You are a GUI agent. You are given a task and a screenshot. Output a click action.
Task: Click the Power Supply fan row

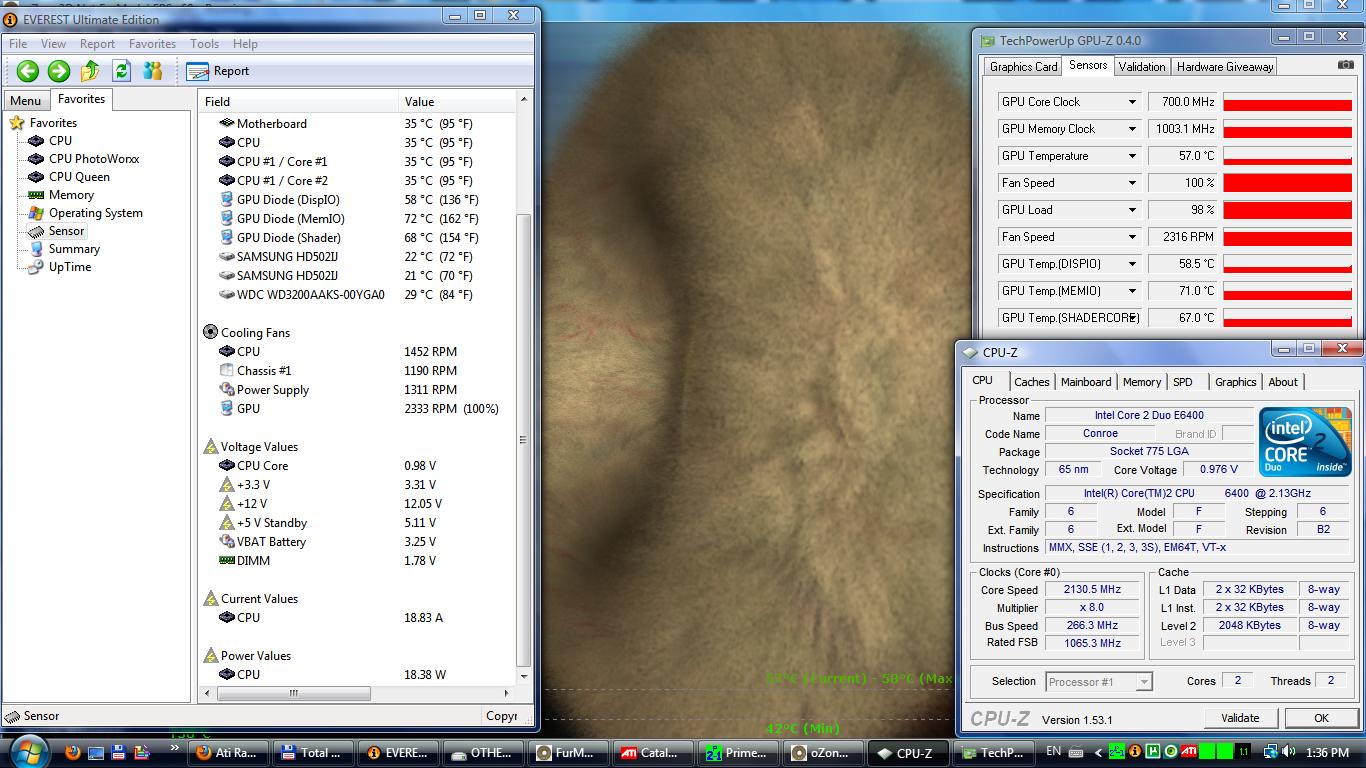tap(358, 389)
